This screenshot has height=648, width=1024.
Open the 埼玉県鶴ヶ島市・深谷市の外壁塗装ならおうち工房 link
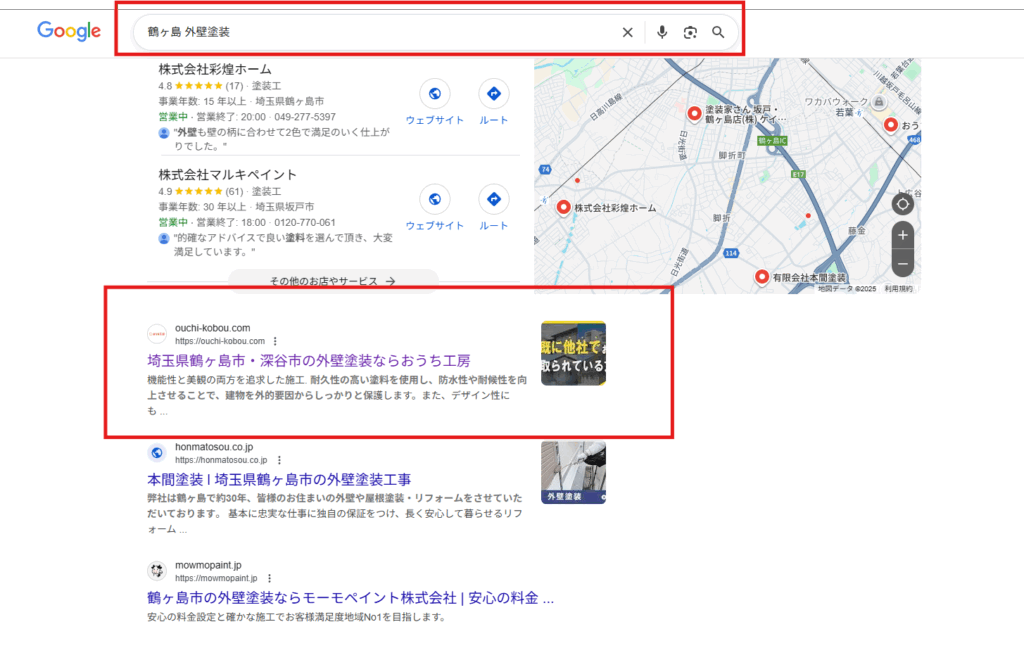[x=308, y=360]
